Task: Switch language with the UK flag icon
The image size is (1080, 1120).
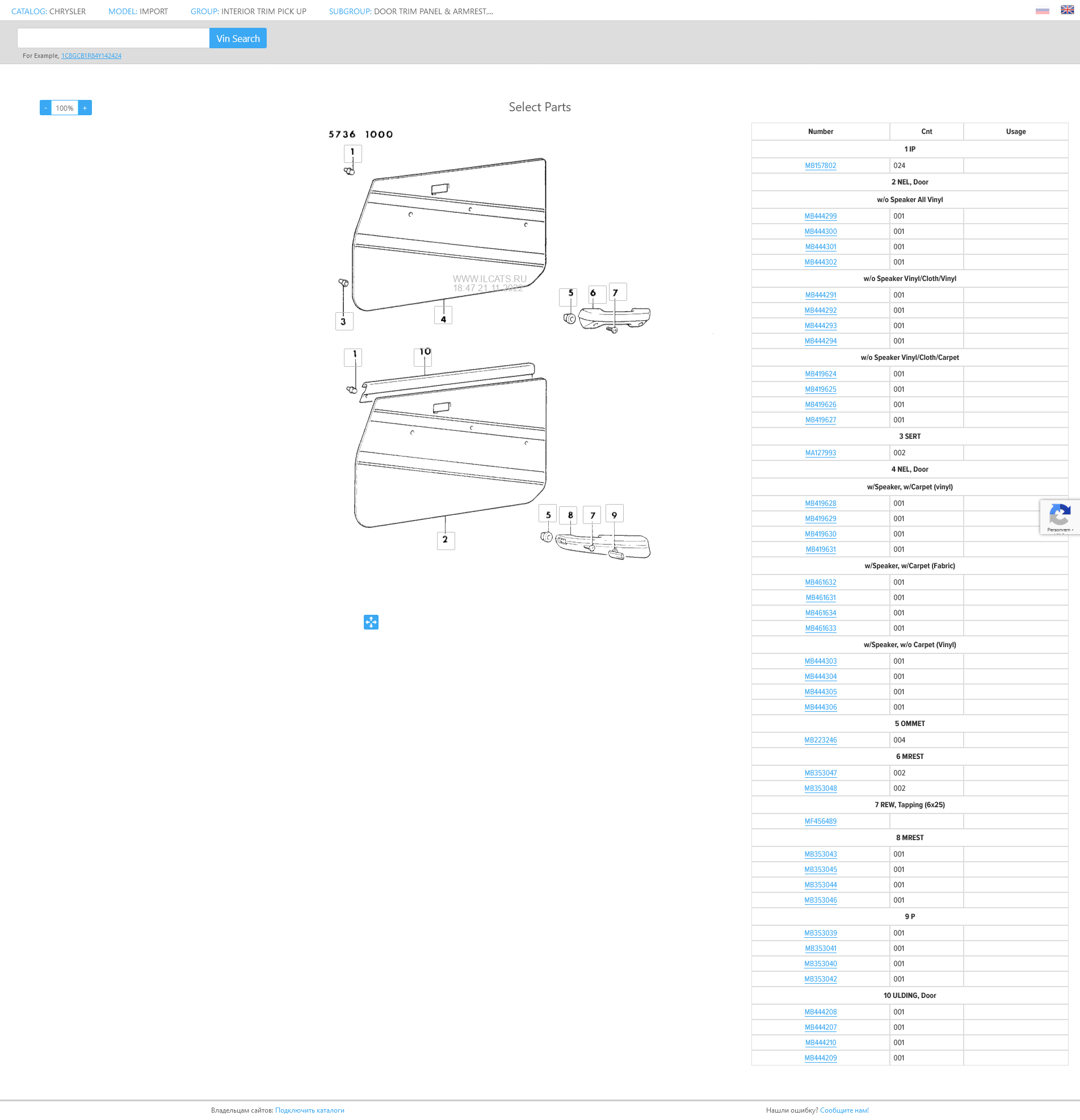Action: (x=1067, y=10)
